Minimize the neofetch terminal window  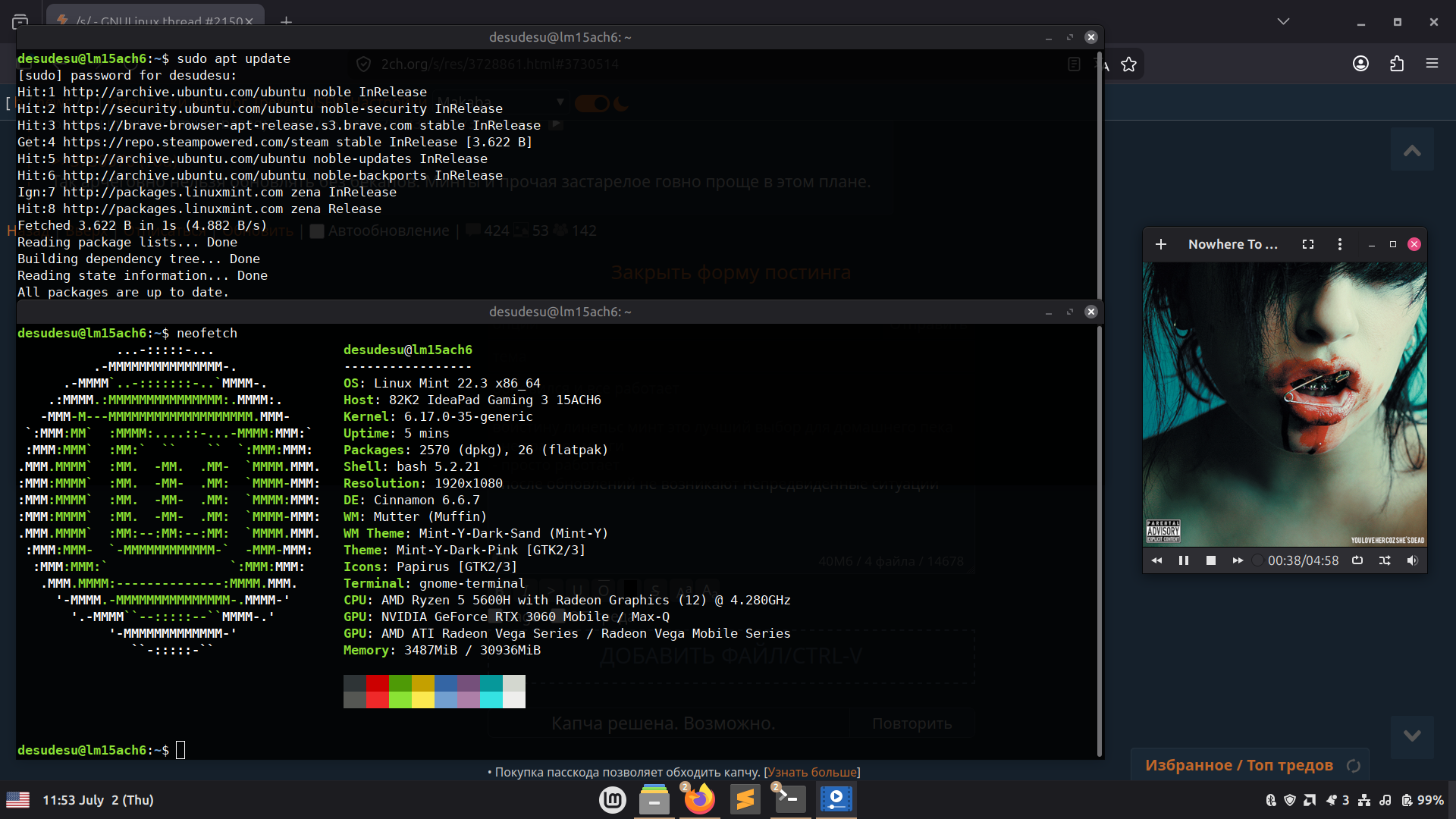tap(1049, 312)
